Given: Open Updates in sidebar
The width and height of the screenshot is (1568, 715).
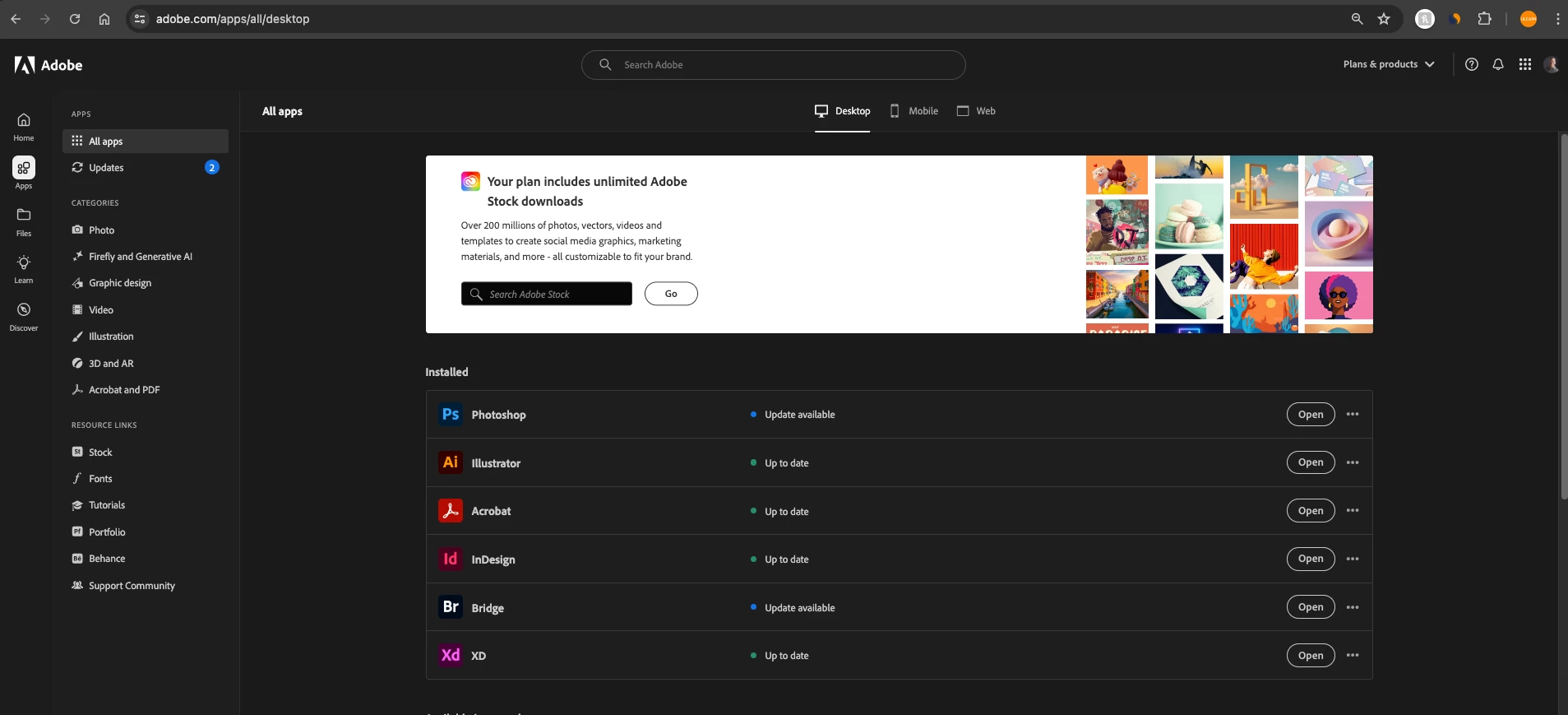Looking at the screenshot, I should click(146, 167).
